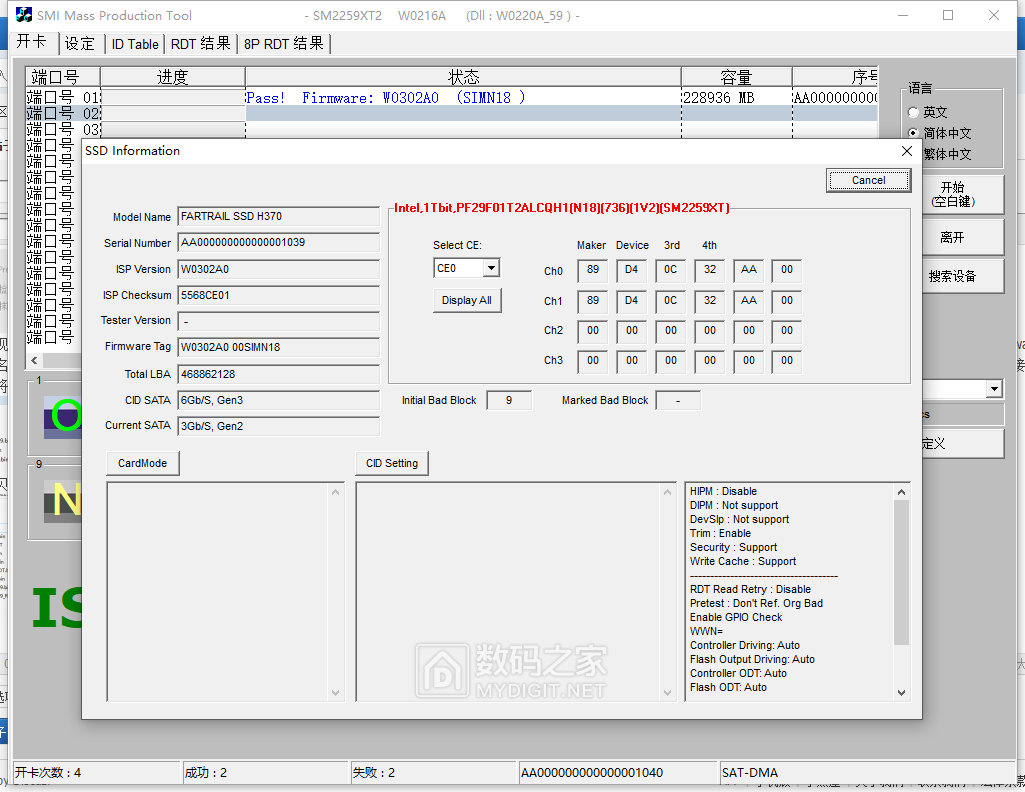Click the Pass! Firmware status text
Viewport: 1025px width, 792px height.
(386, 97)
